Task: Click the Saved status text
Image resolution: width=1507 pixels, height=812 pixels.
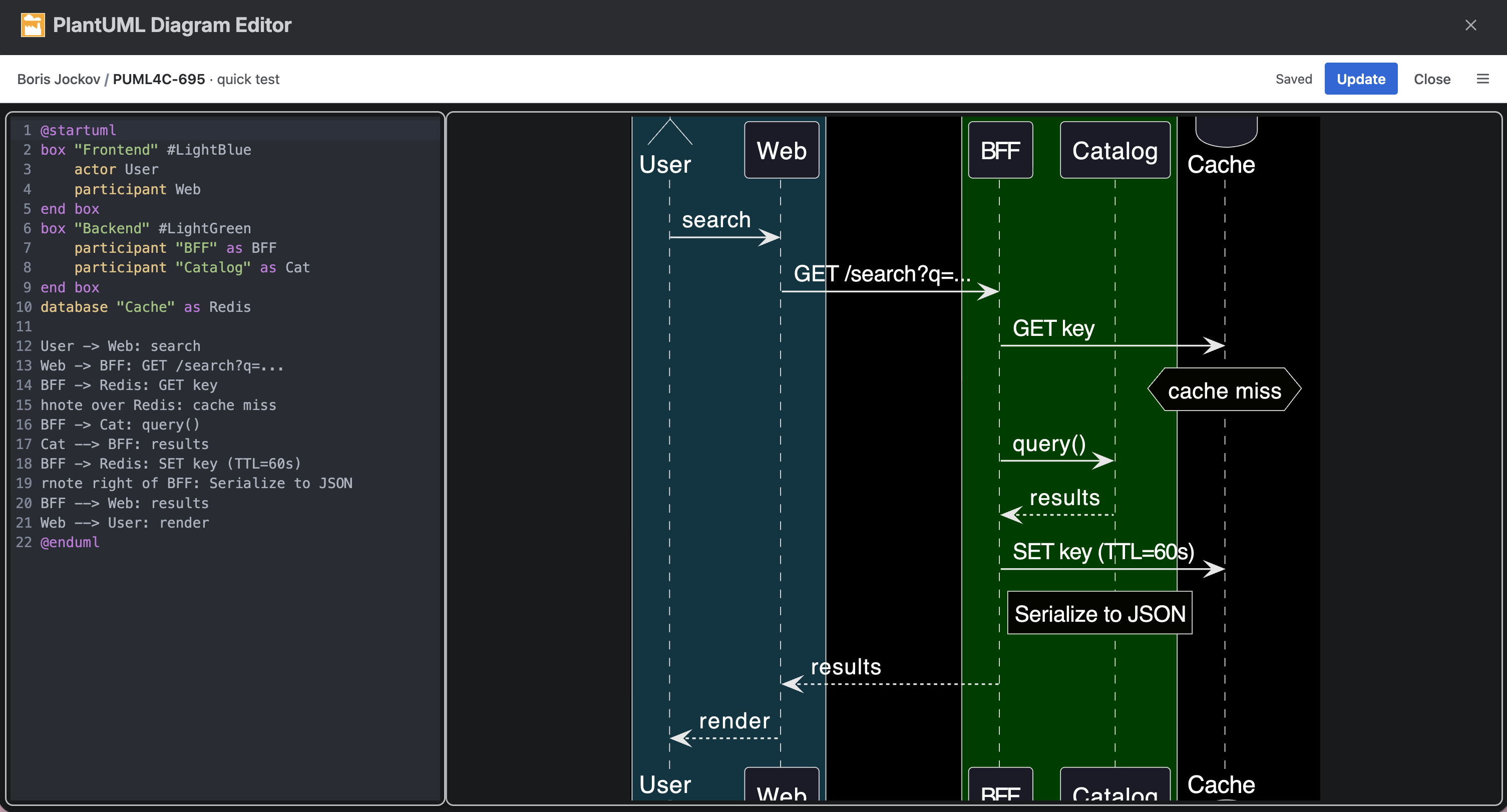Action: [1294, 79]
